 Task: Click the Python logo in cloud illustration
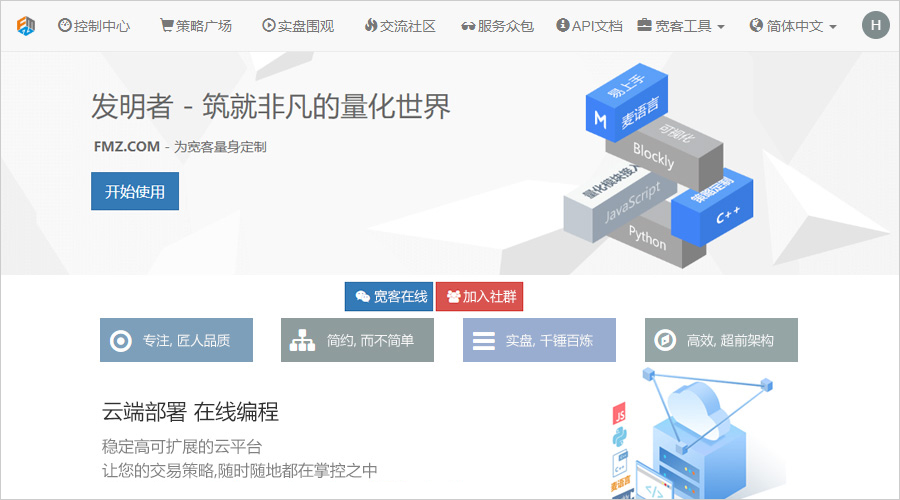pos(620,437)
